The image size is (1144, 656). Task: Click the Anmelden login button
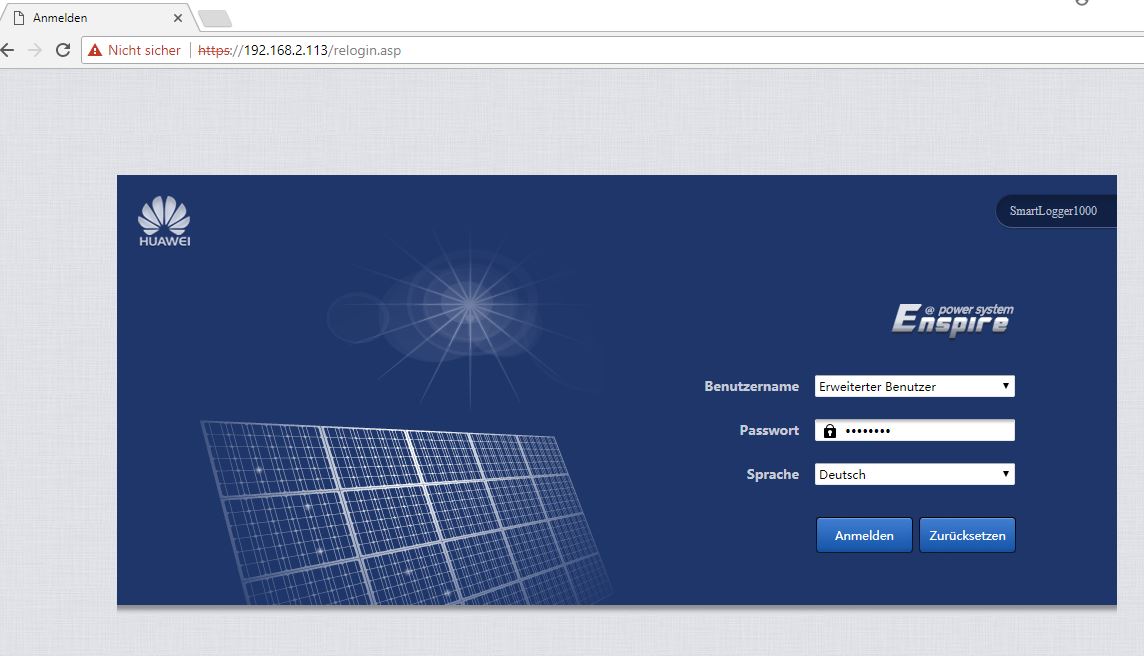(864, 535)
